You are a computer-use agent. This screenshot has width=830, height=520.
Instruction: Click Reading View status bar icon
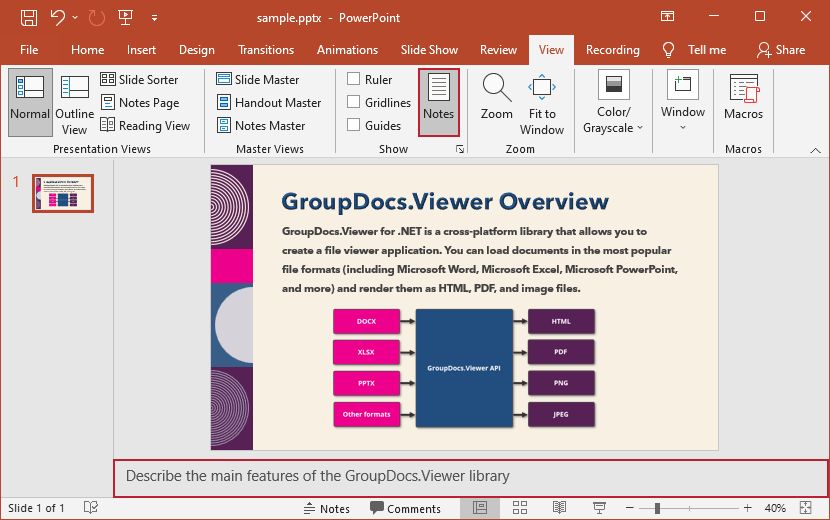click(560, 508)
